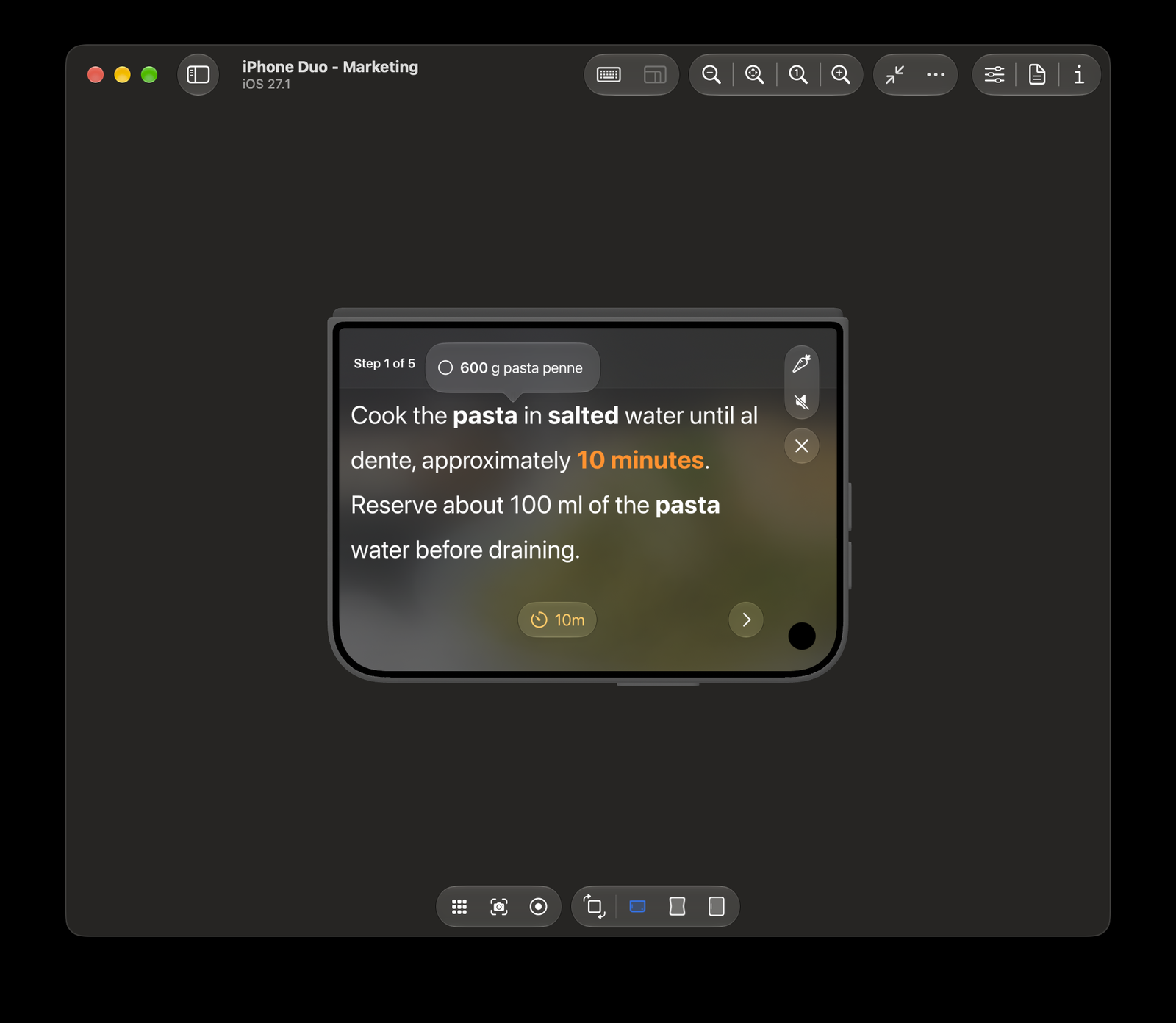This screenshot has width=1176, height=1023.
Task: Open the sliders settings panel
Action: click(994, 74)
